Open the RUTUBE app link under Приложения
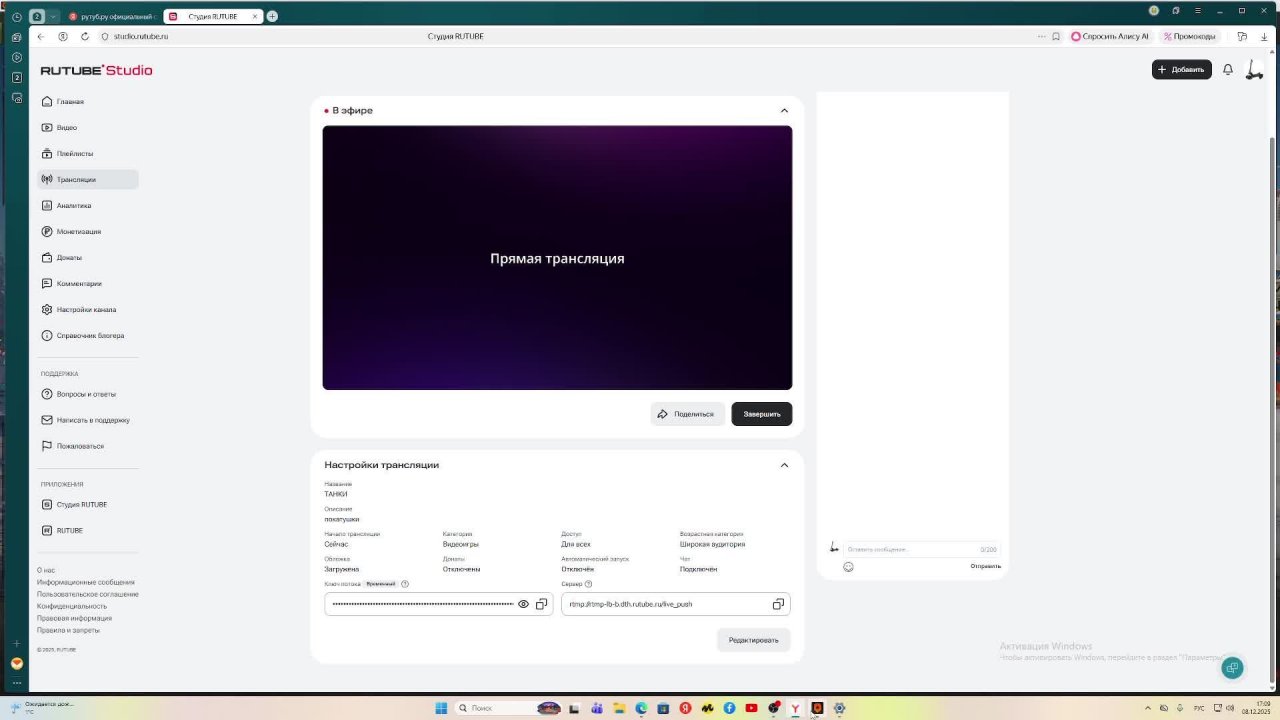This screenshot has width=1280, height=720. (x=88, y=531)
